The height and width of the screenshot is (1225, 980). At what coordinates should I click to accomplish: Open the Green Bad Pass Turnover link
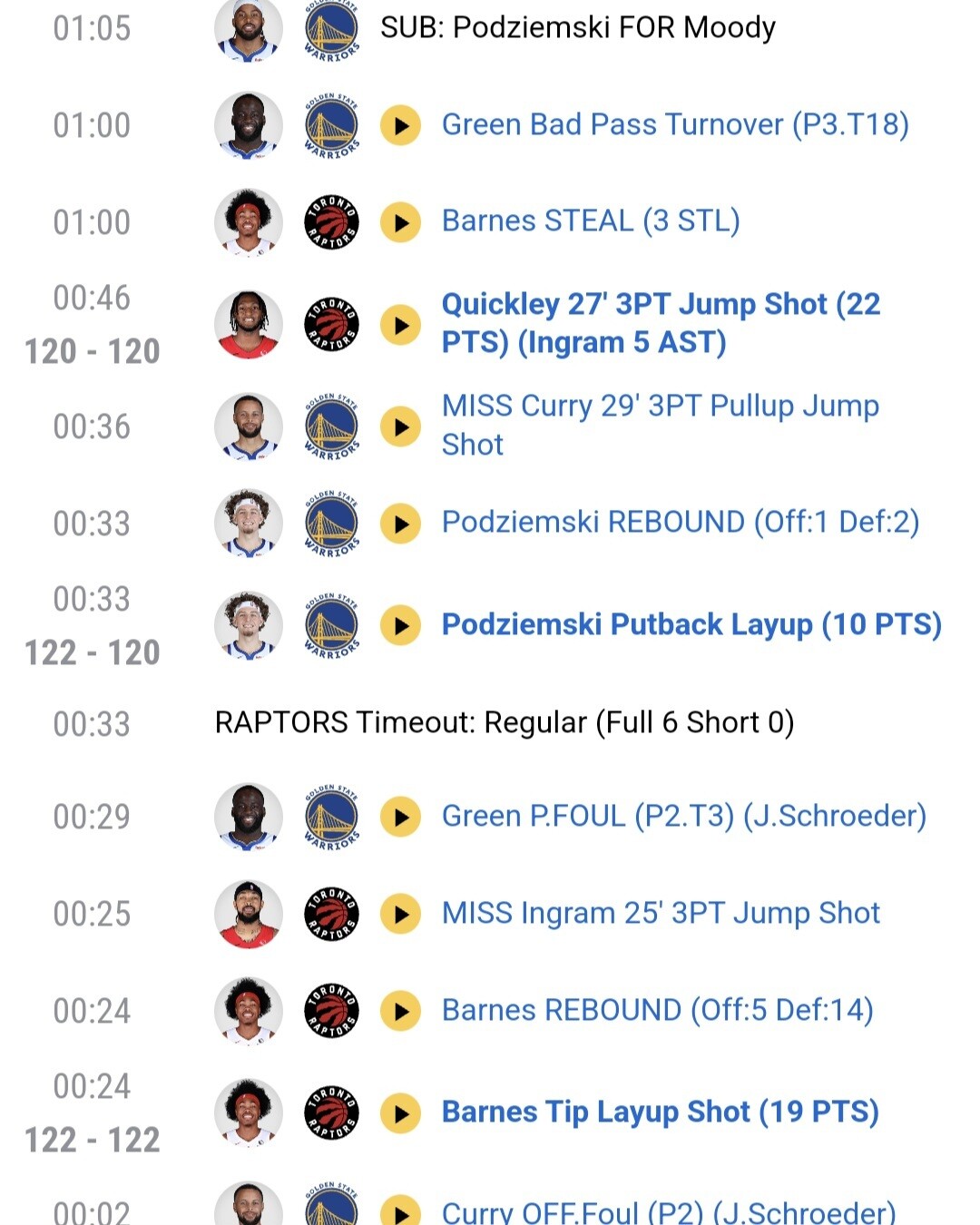coord(675,124)
